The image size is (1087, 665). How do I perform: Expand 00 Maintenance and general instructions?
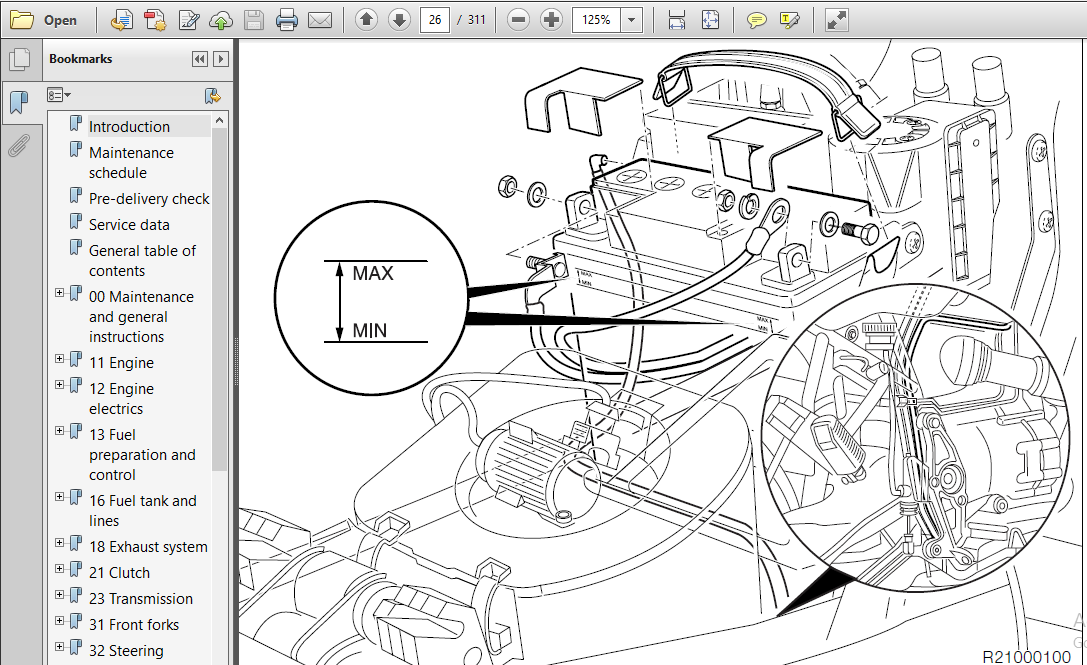tap(60, 293)
